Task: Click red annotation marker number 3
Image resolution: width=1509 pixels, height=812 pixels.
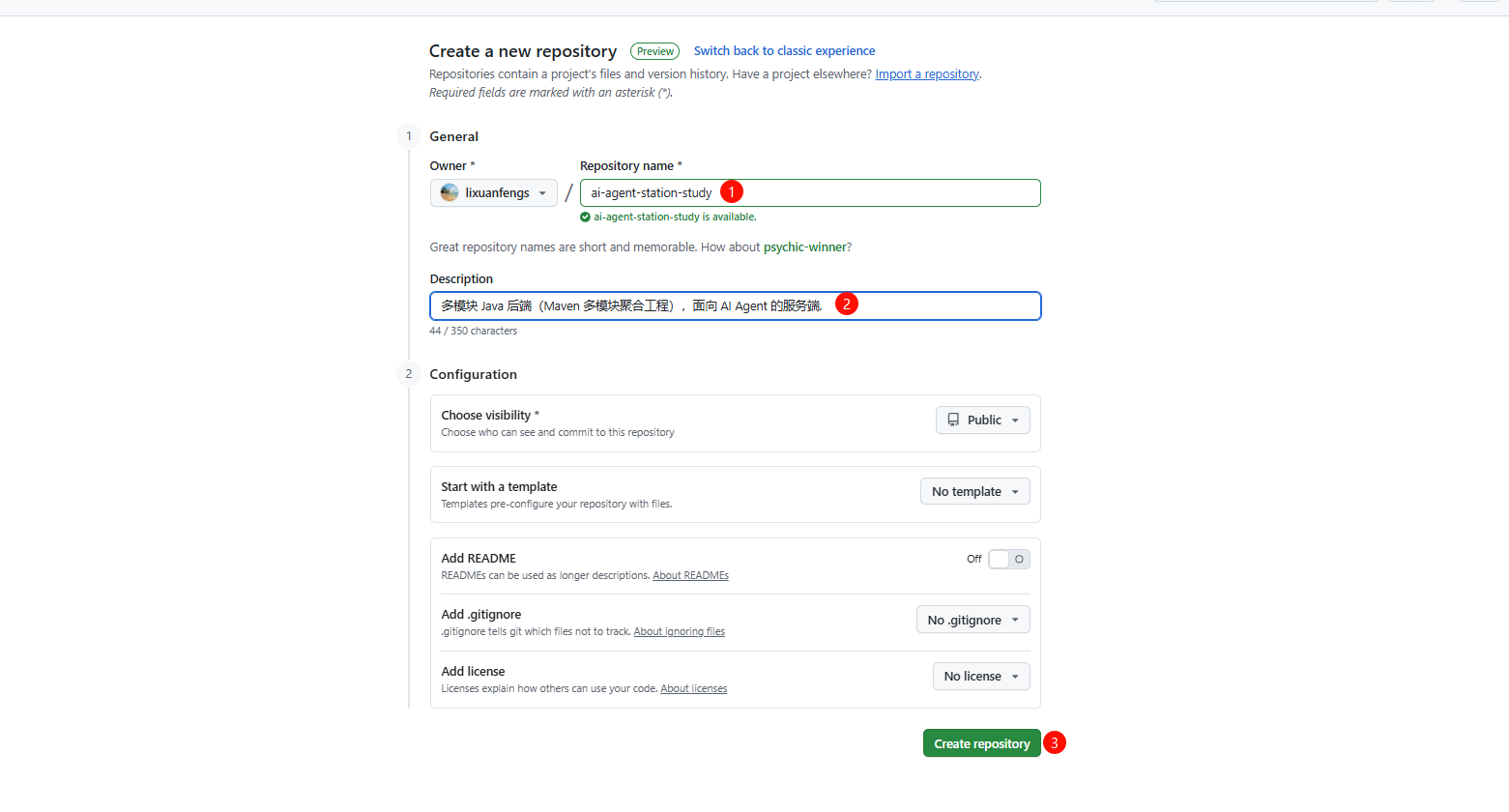Action: click(x=1055, y=743)
